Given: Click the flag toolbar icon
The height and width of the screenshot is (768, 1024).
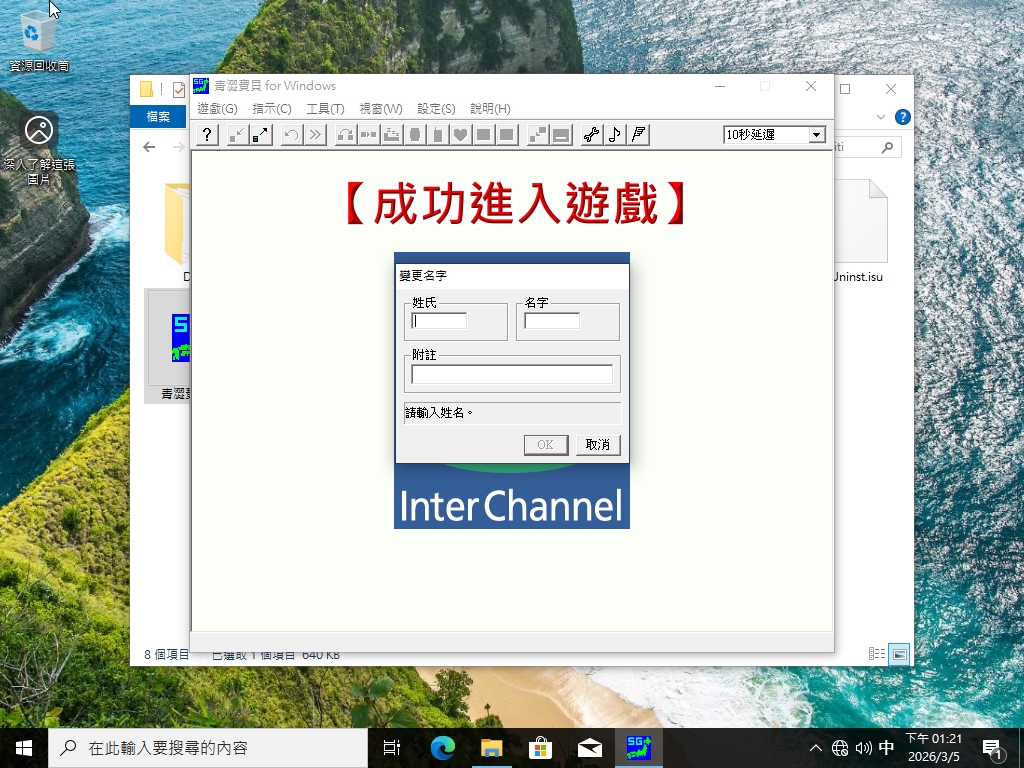Looking at the screenshot, I should click(x=639, y=135).
